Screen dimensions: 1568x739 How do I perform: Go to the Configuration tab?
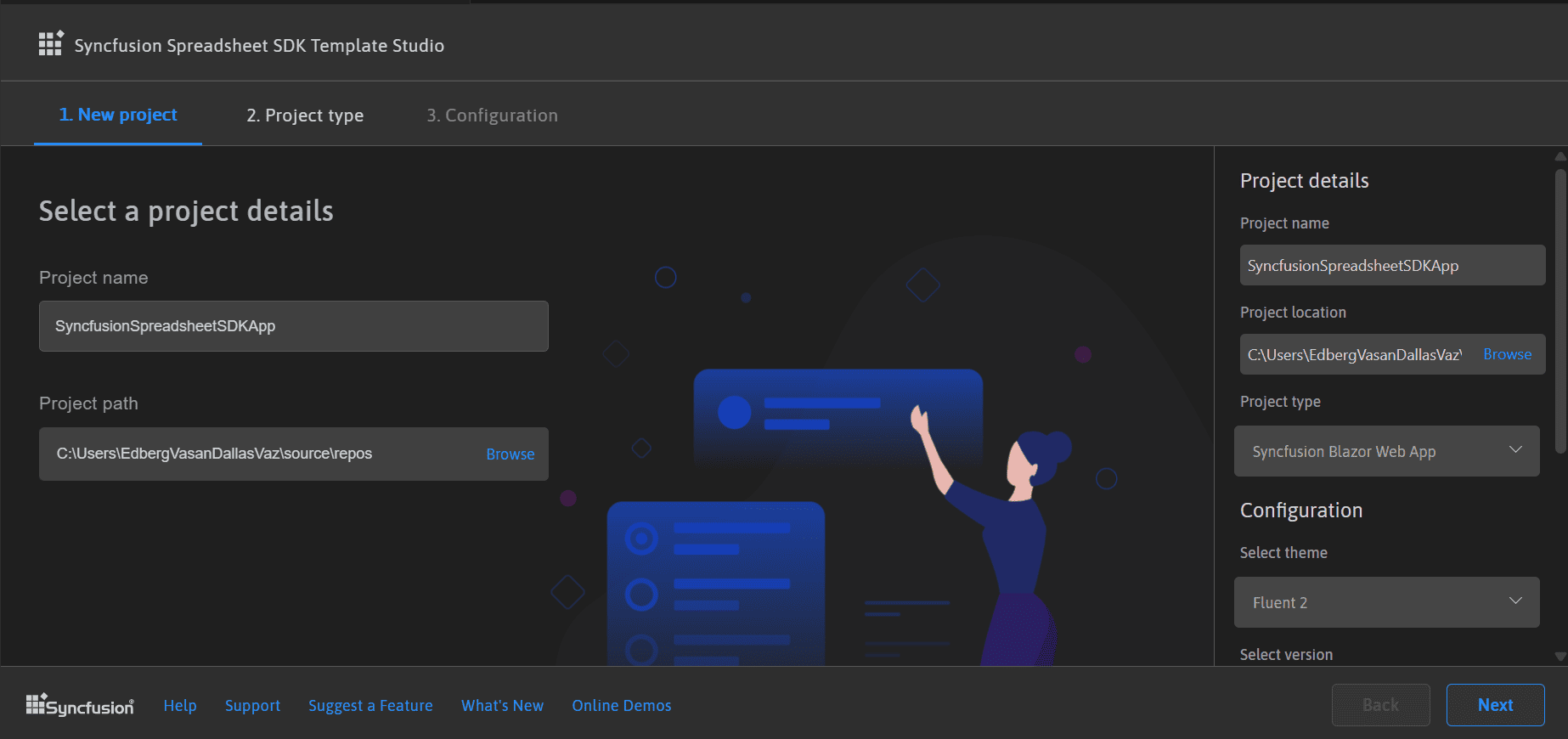pos(492,116)
